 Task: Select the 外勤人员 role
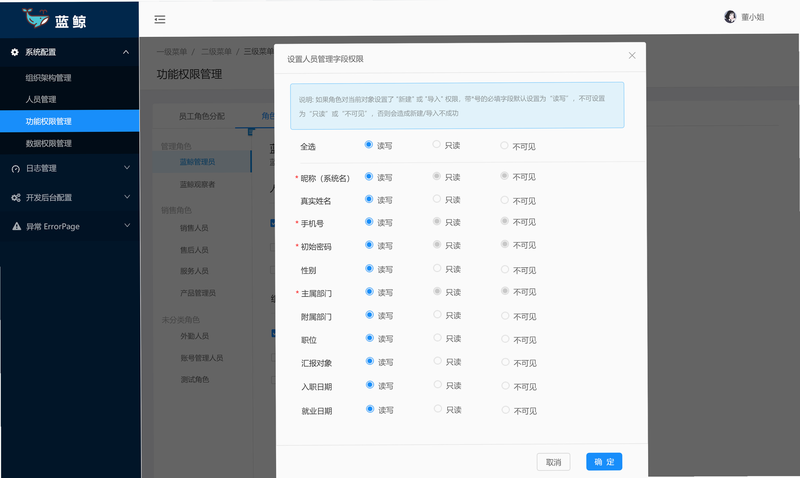[x=194, y=336]
